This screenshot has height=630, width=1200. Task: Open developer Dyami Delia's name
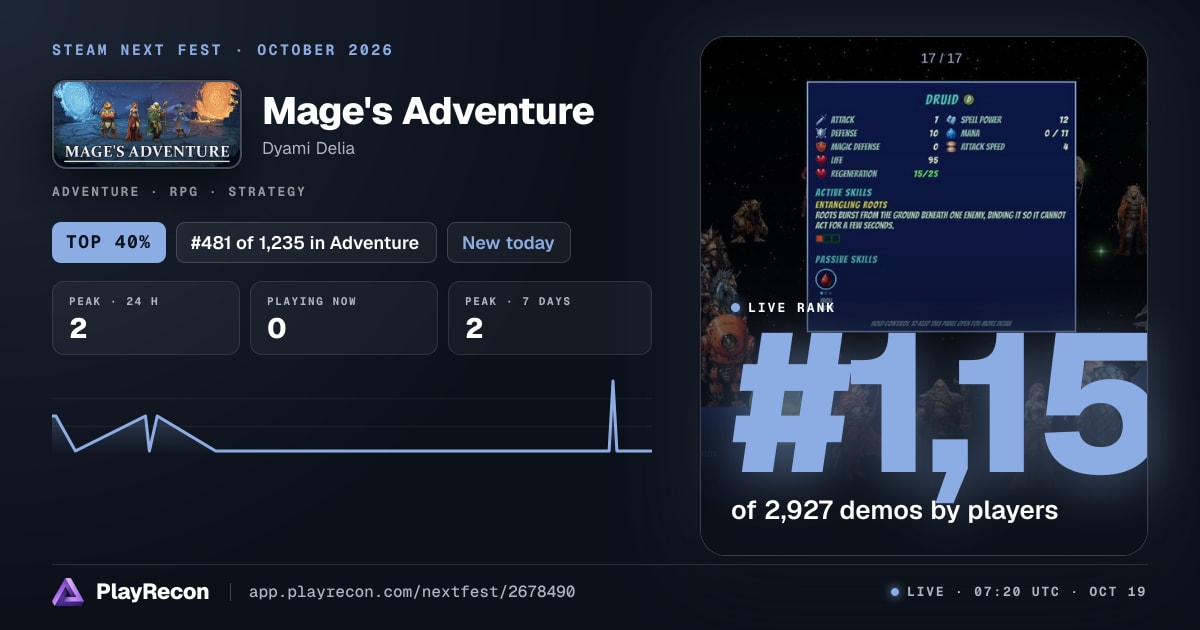coord(308,148)
